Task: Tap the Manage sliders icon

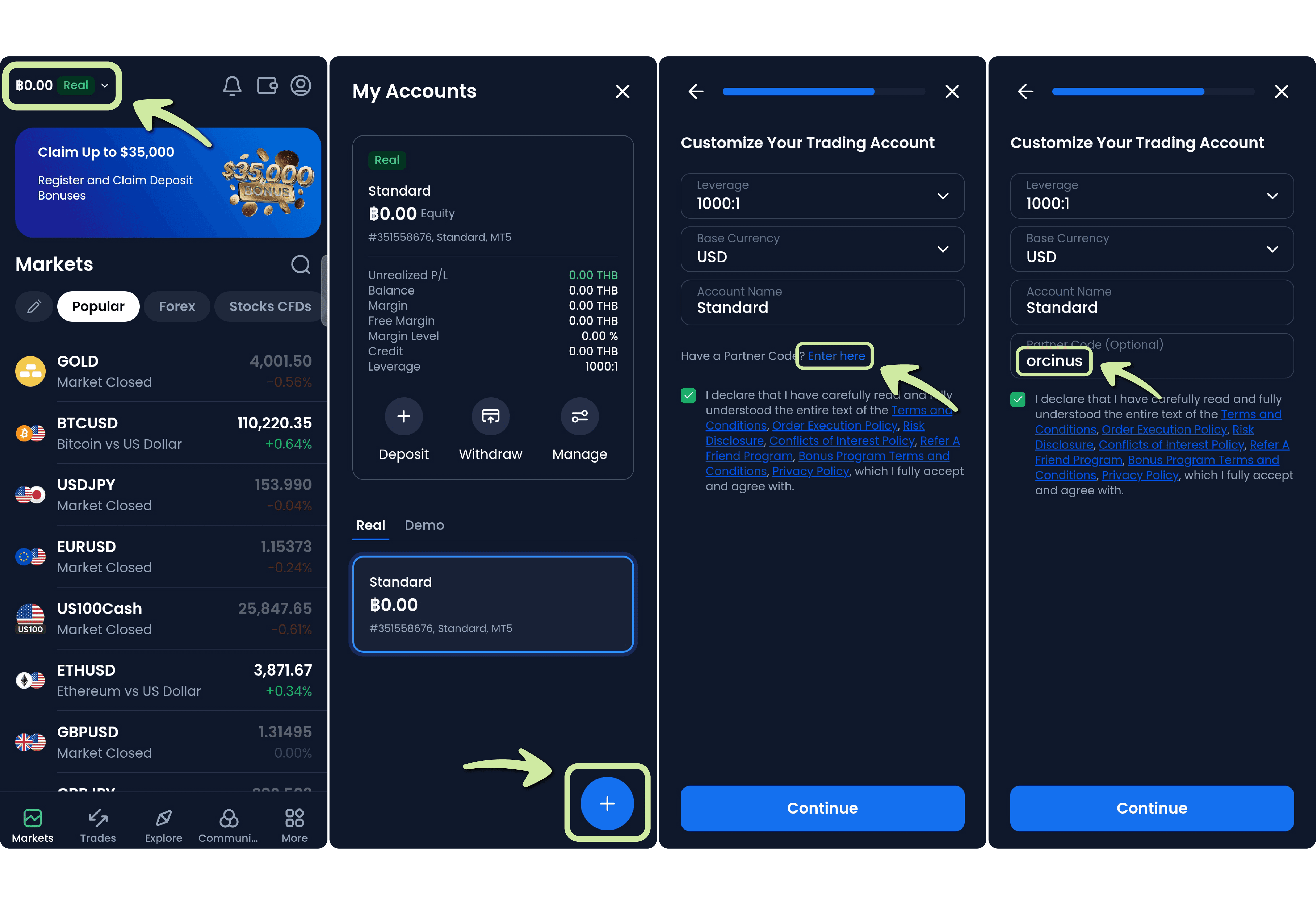Action: click(580, 417)
